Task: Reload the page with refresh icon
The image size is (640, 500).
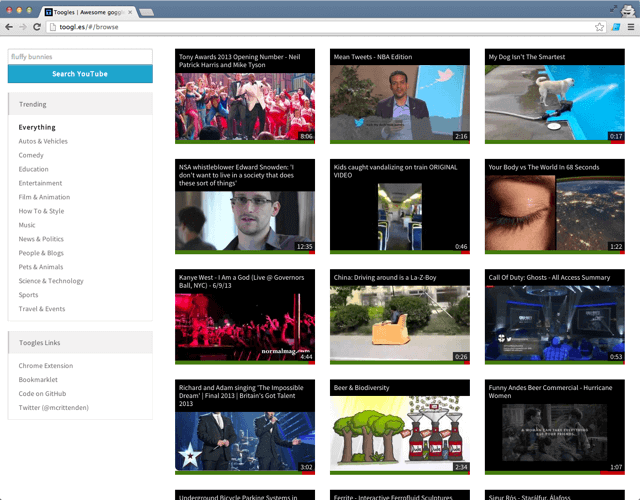Action: pos(37,27)
